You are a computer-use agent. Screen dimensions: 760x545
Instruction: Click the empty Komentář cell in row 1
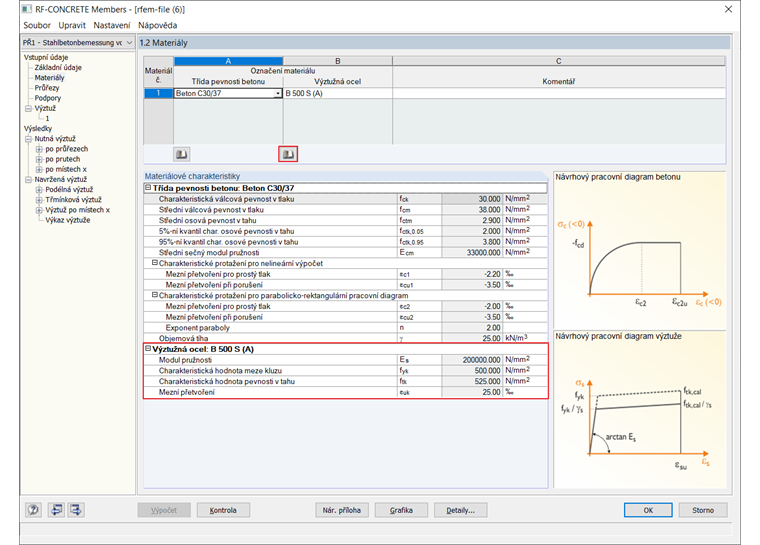pyautogui.click(x=559, y=93)
